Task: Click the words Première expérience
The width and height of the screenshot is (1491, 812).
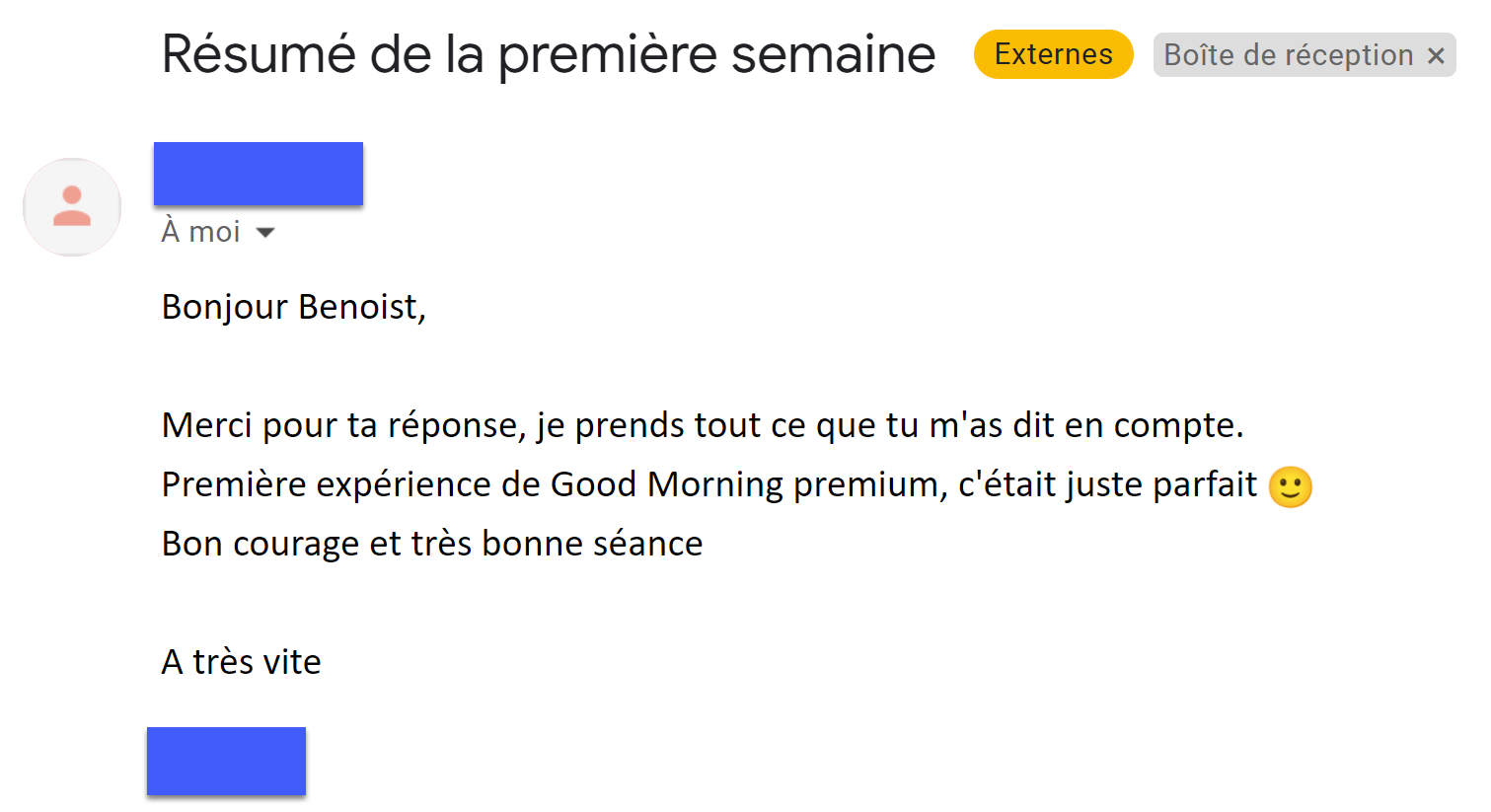Action: pos(326,484)
